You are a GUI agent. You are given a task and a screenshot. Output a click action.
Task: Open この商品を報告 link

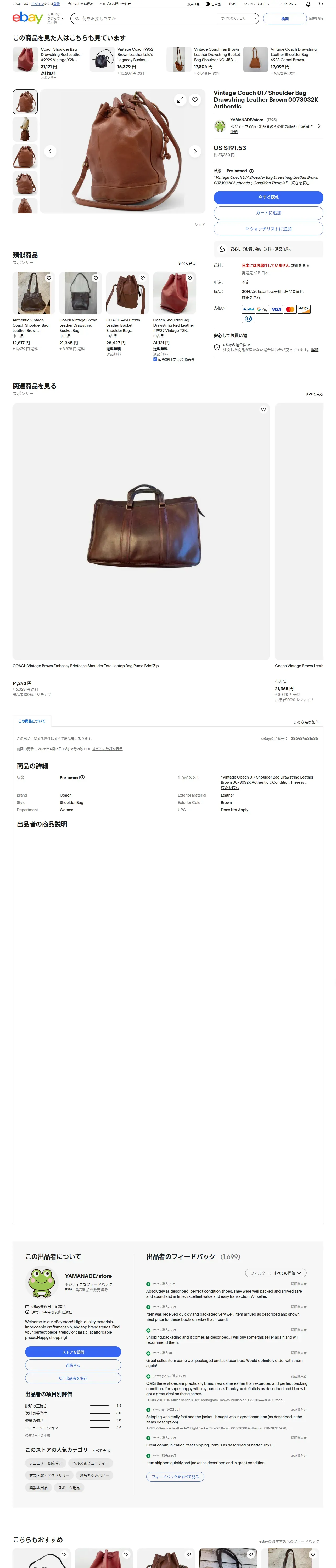coord(306,723)
